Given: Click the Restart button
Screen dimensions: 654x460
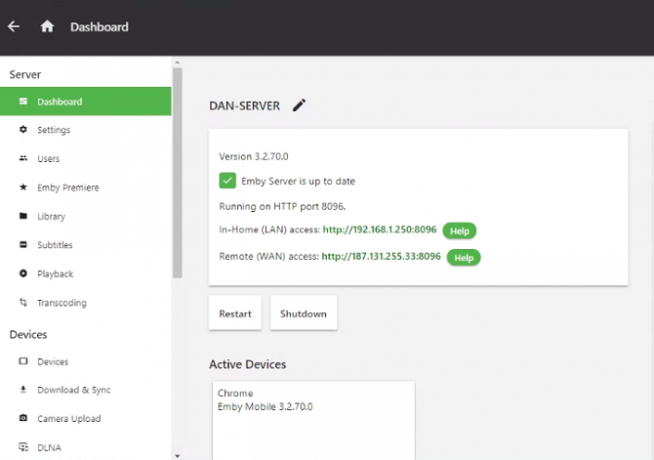Looking at the screenshot, I should [235, 314].
